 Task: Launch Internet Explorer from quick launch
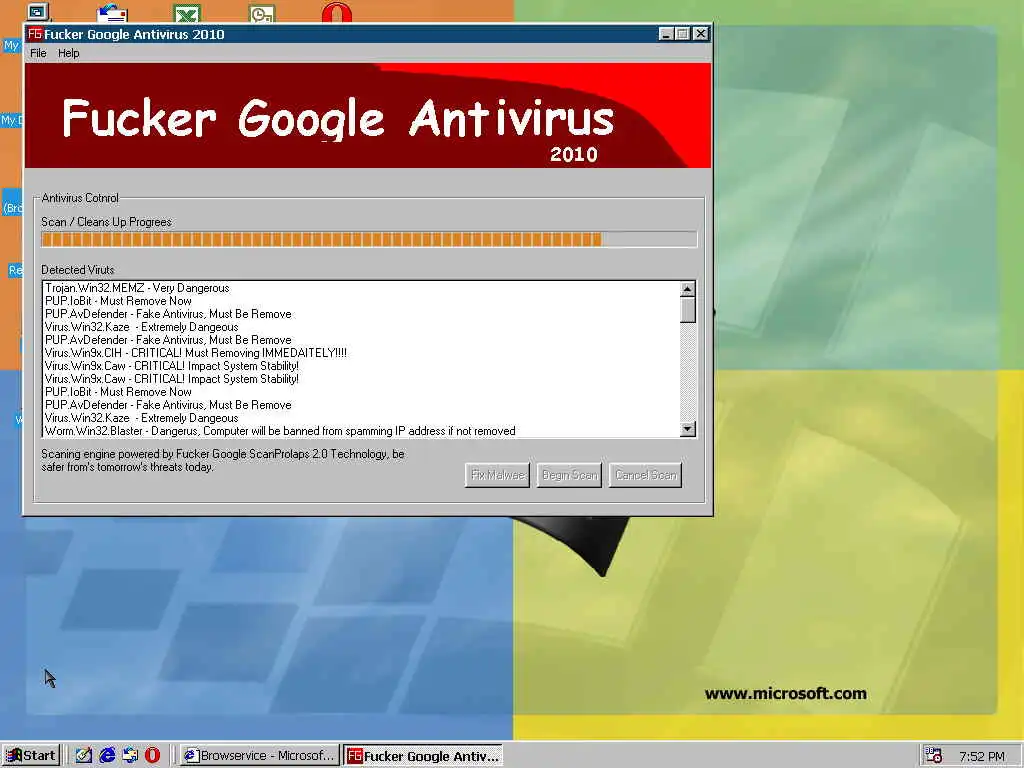point(106,756)
